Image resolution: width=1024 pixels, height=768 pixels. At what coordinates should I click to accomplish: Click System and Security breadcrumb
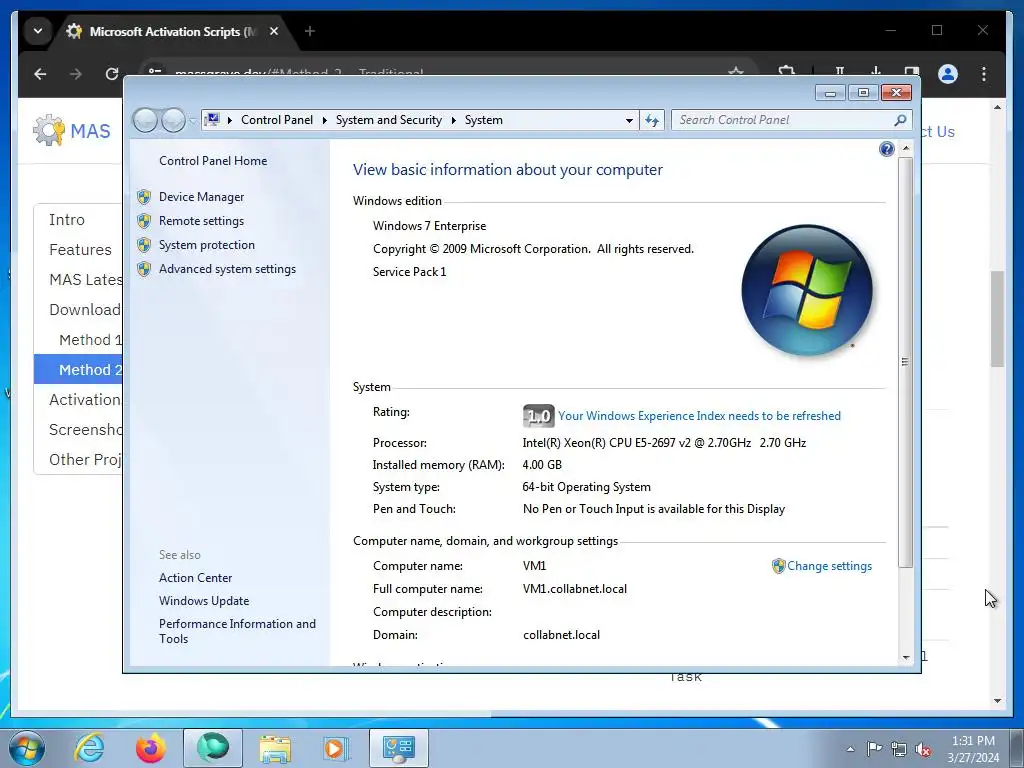coord(389,120)
